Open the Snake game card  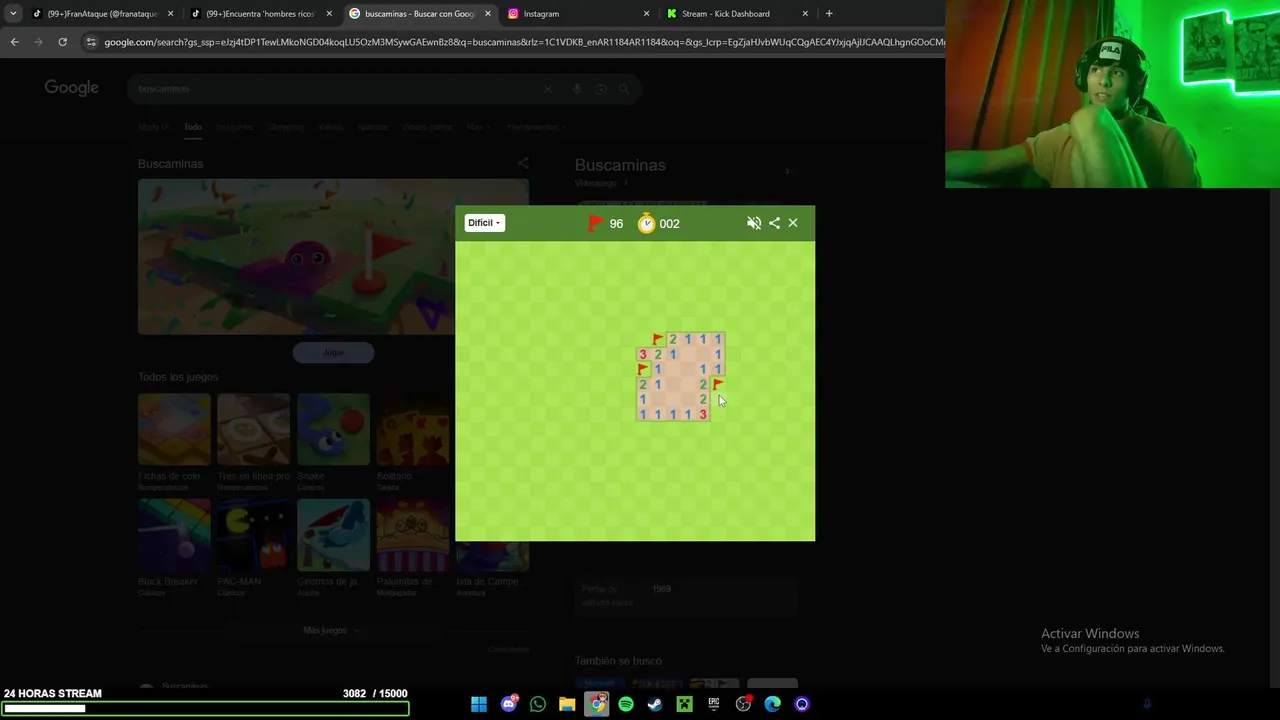333,437
